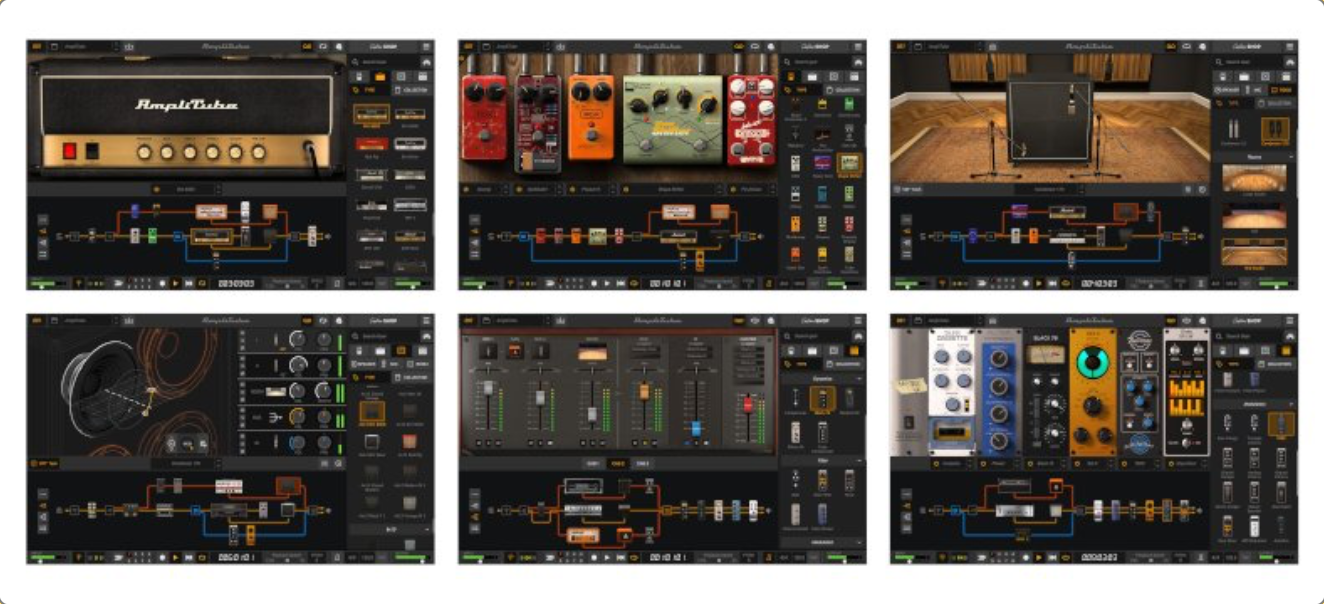Select the Stomp gear tab in amp head window

coord(361,76)
